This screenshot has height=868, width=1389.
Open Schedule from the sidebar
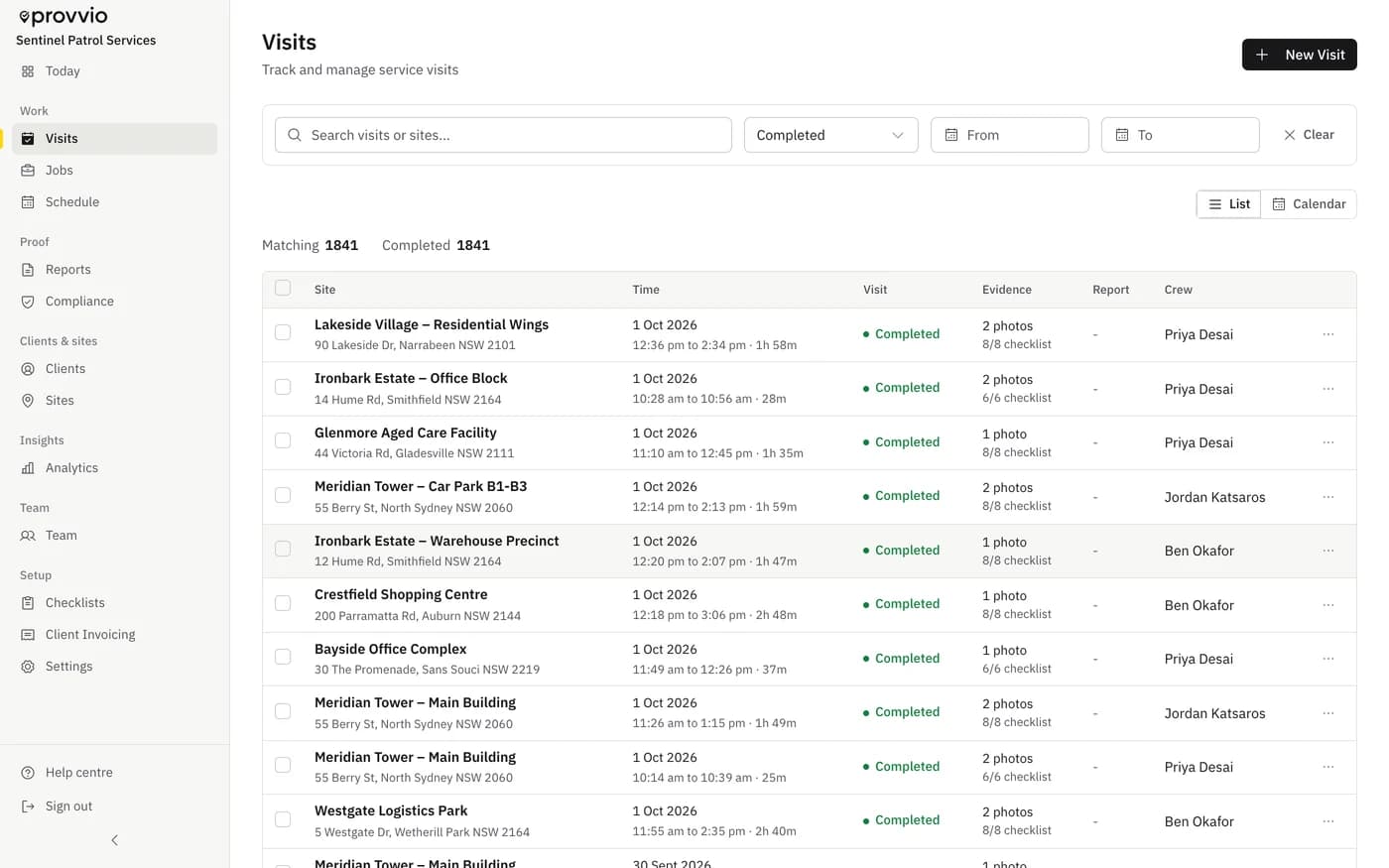115,202
